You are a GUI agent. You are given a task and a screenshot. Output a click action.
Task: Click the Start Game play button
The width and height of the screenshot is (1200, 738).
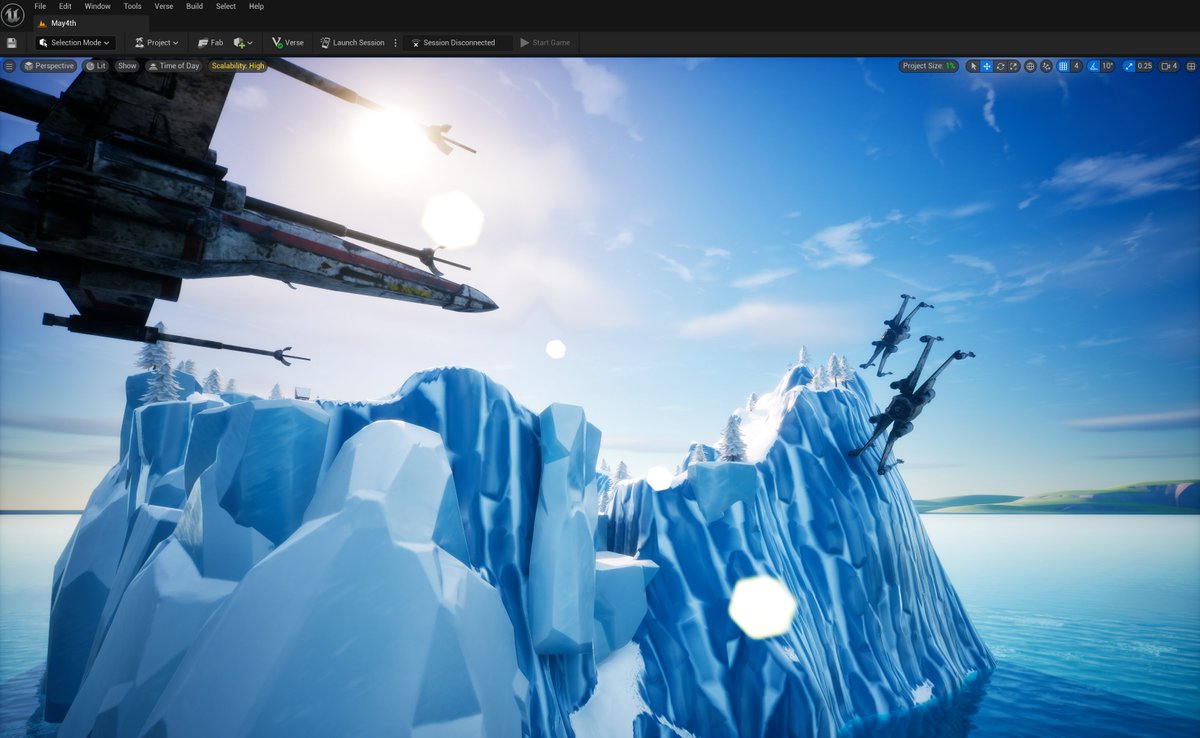546,43
